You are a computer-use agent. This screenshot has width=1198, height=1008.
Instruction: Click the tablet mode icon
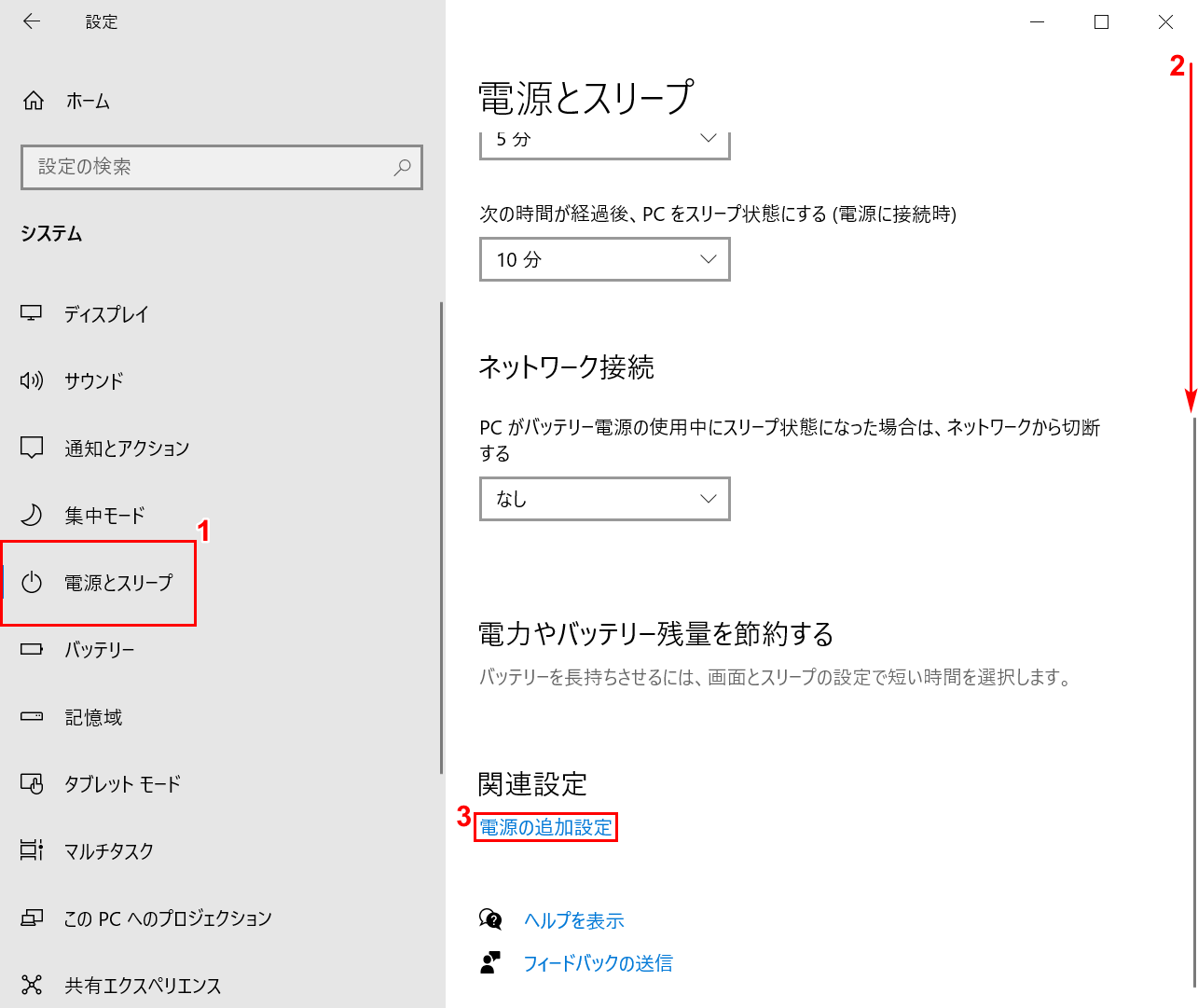coord(32,783)
